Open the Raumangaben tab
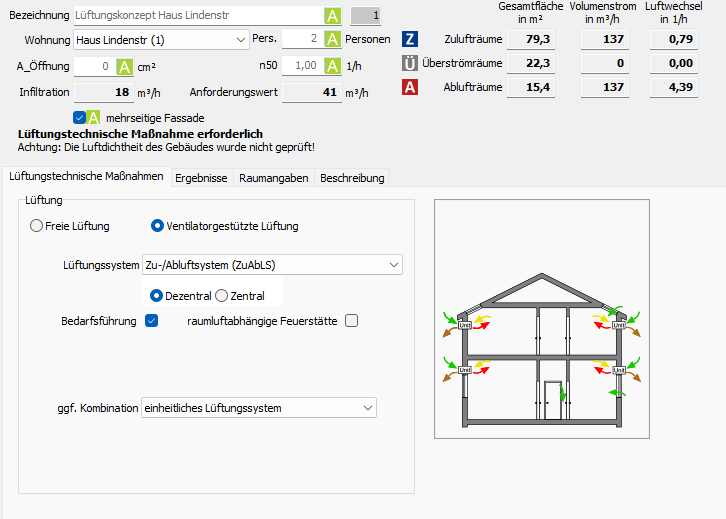Screen dimensions: 726x519 [273, 178]
